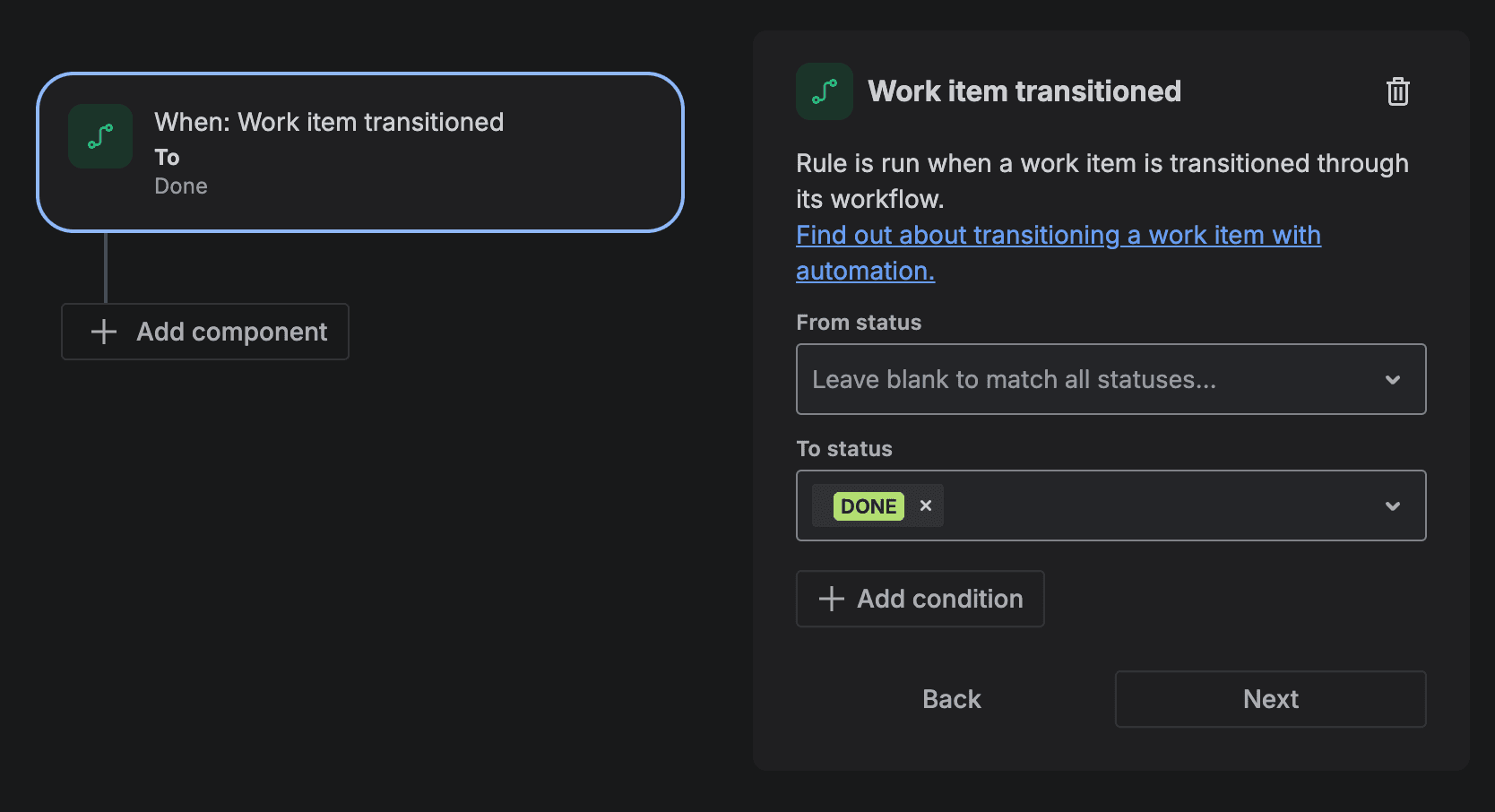
Task: Remove the DONE status using its x icon
Action: click(926, 505)
